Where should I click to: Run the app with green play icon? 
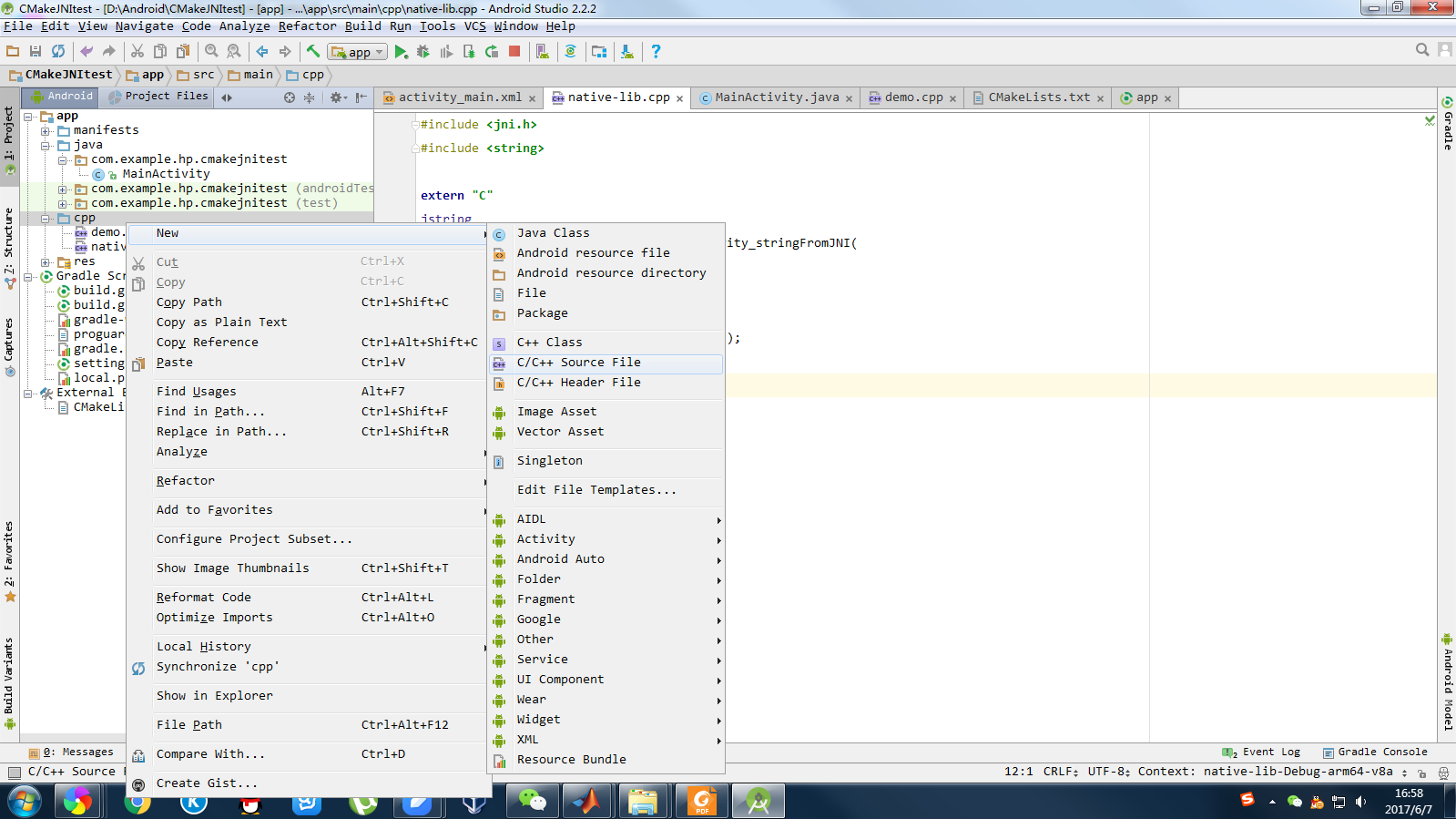click(401, 52)
